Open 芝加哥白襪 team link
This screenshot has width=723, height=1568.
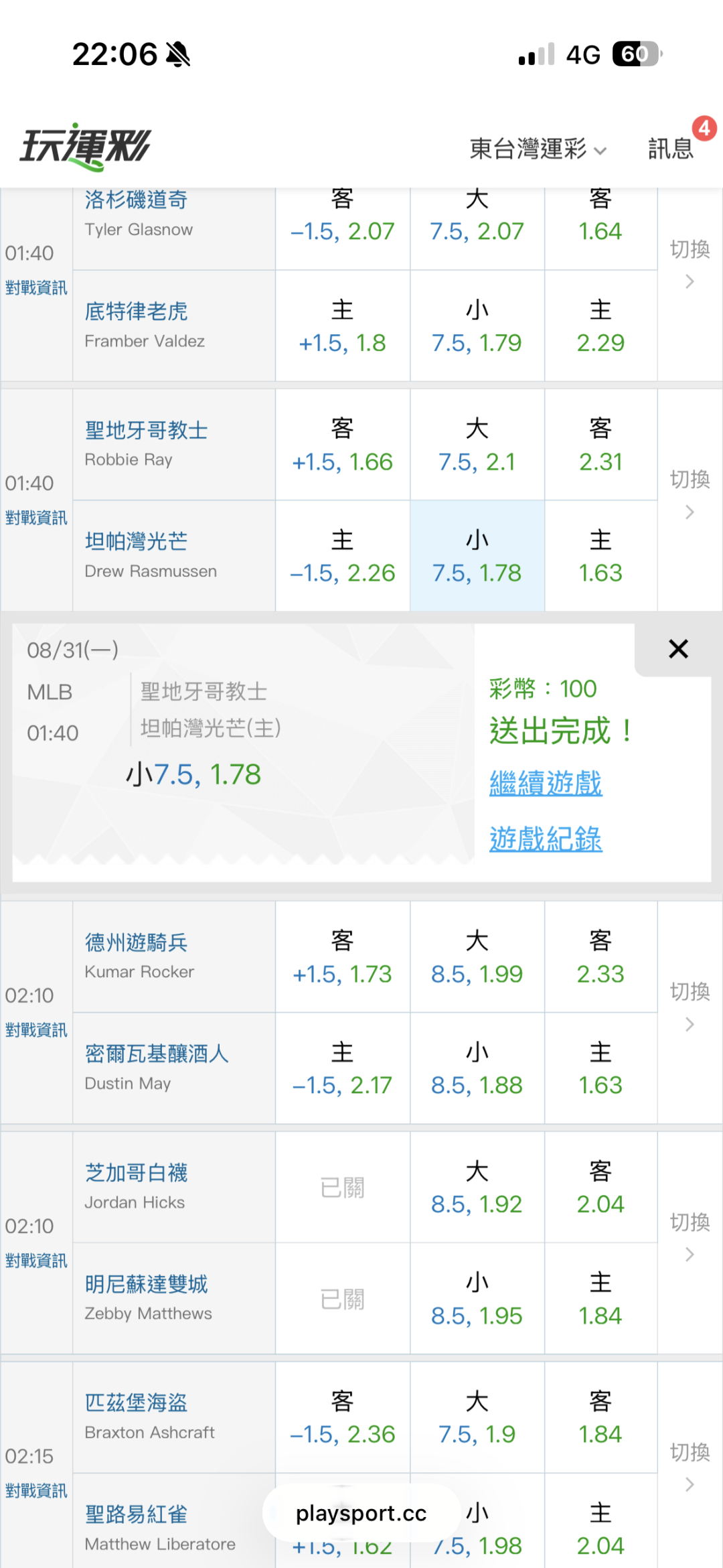coord(136,1173)
